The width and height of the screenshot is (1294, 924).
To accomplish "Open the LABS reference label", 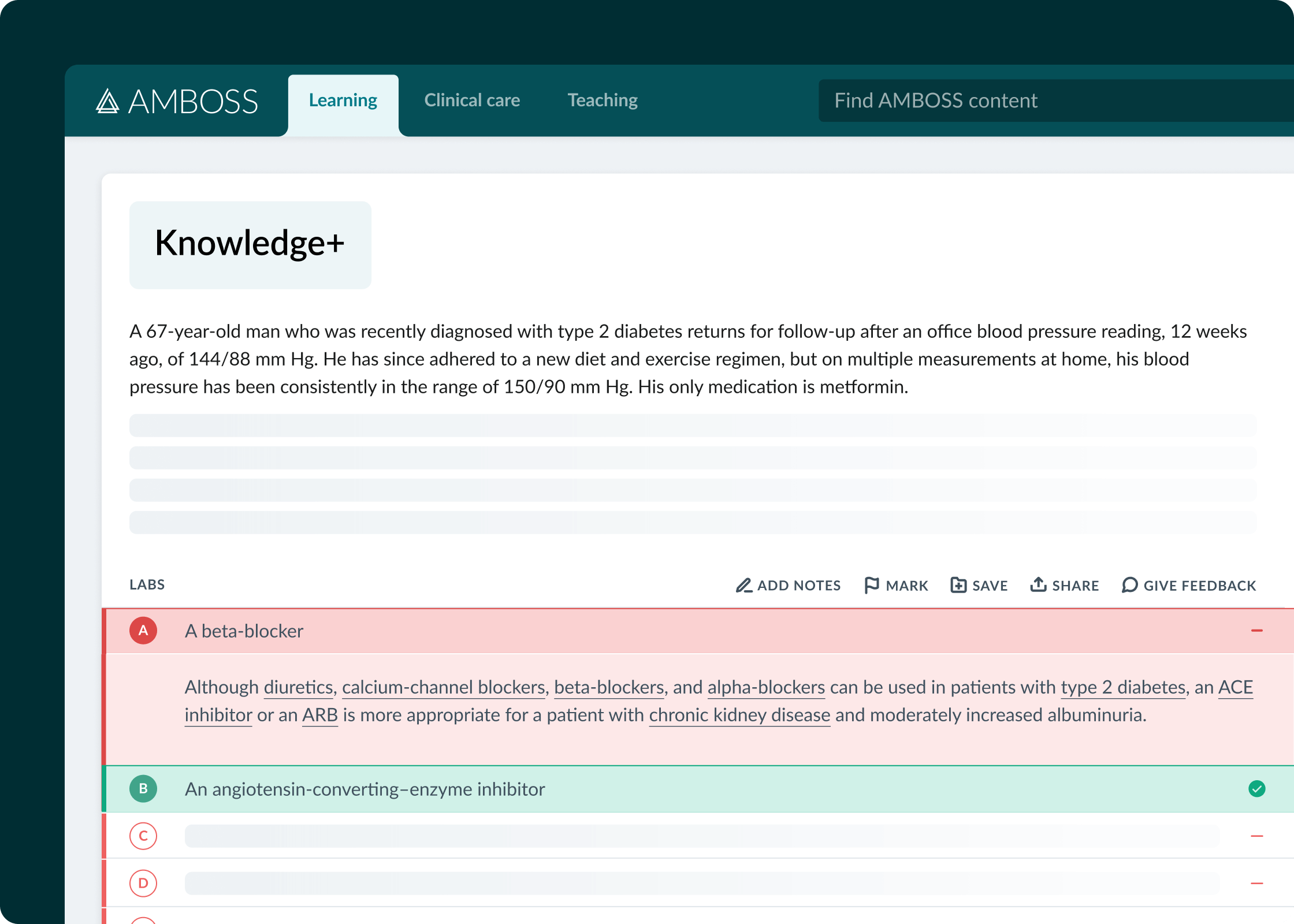I will tap(147, 585).
